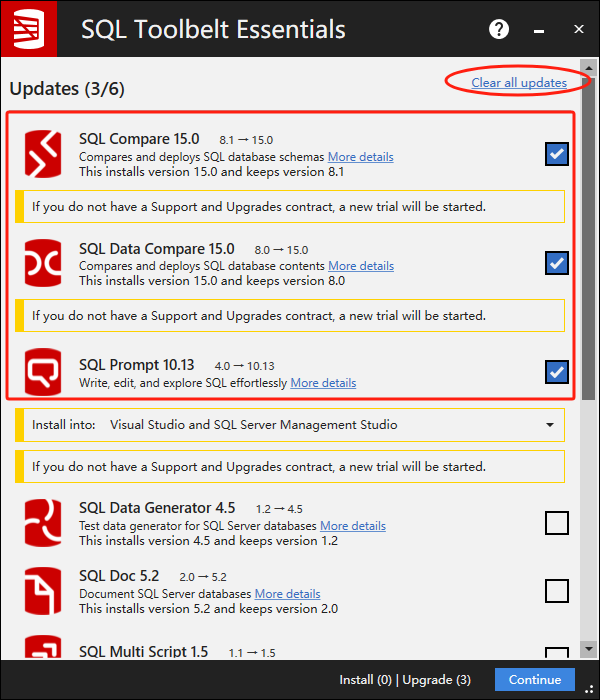Uncheck the SQL Prompt 10.13 checkbox
The width and height of the screenshot is (600, 700).
pyautogui.click(x=557, y=372)
